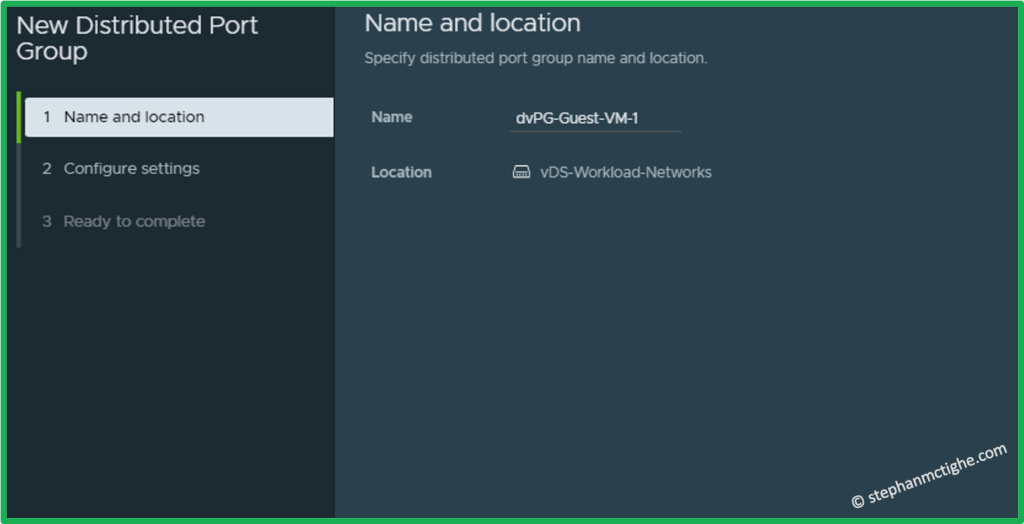Click step number 2 in the sidebar
This screenshot has height=524, width=1024.
pos(46,169)
